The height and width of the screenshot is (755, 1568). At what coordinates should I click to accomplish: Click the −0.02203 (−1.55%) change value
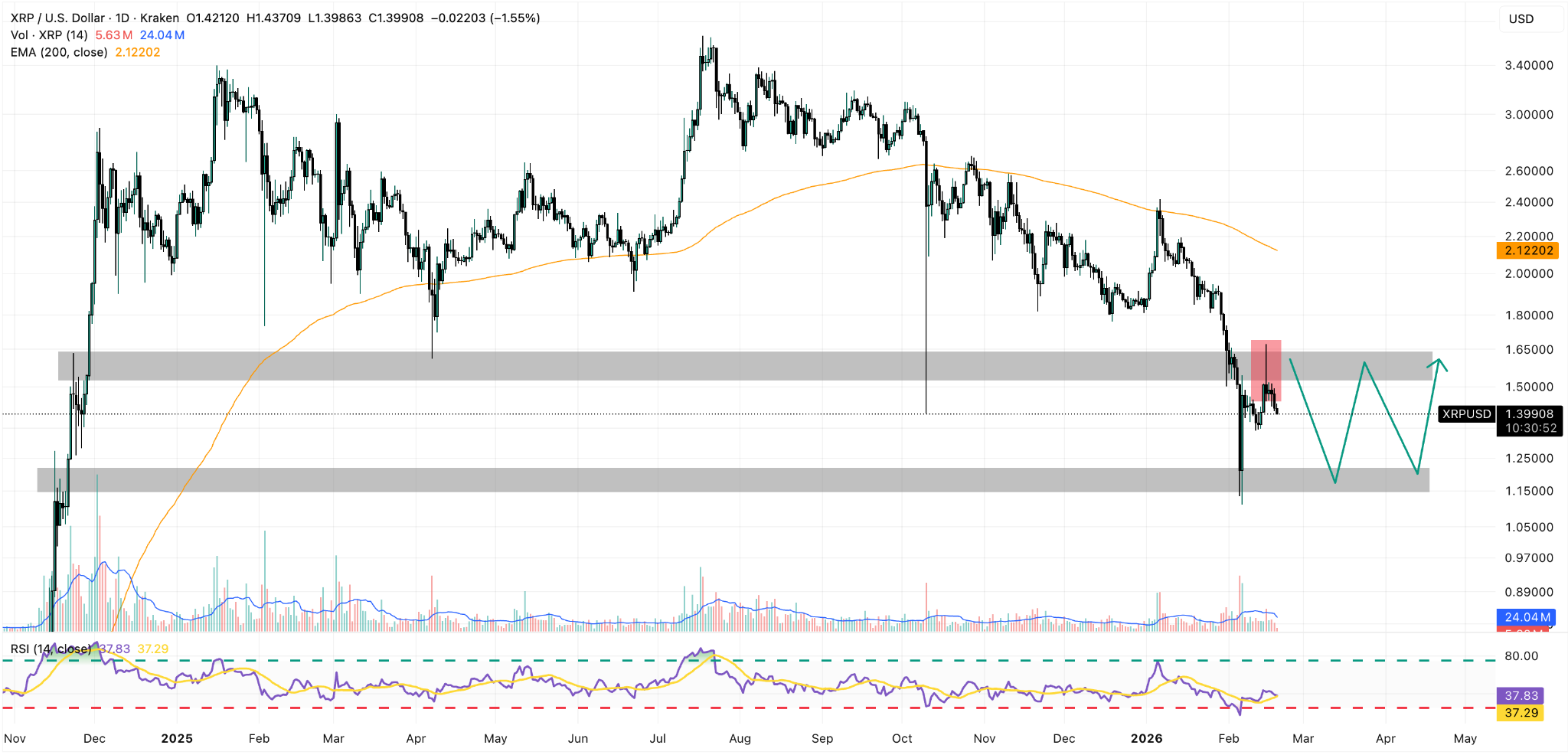coord(485,18)
